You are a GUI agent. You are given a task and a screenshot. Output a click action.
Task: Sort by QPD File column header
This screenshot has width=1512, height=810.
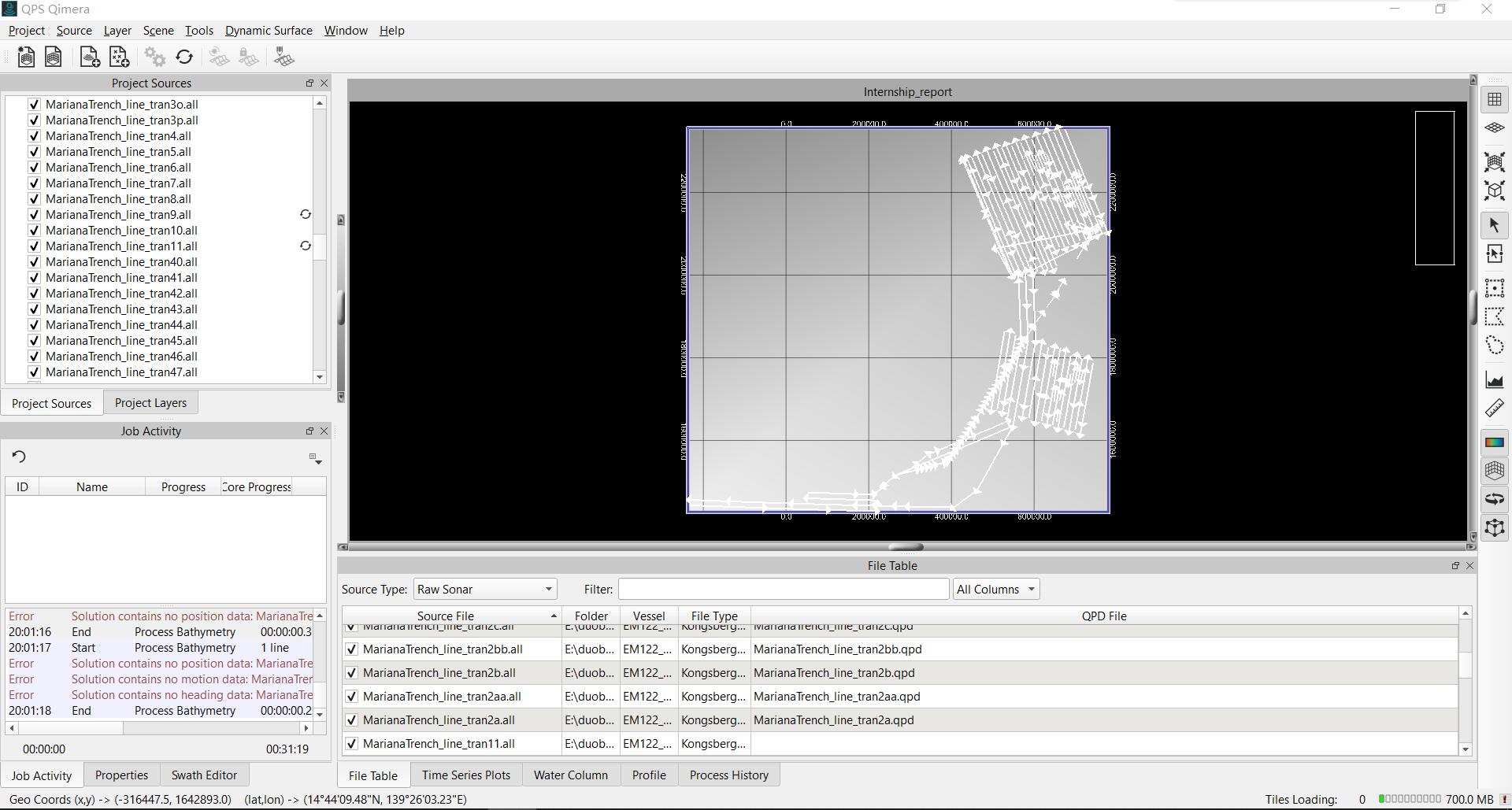(x=1104, y=616)
